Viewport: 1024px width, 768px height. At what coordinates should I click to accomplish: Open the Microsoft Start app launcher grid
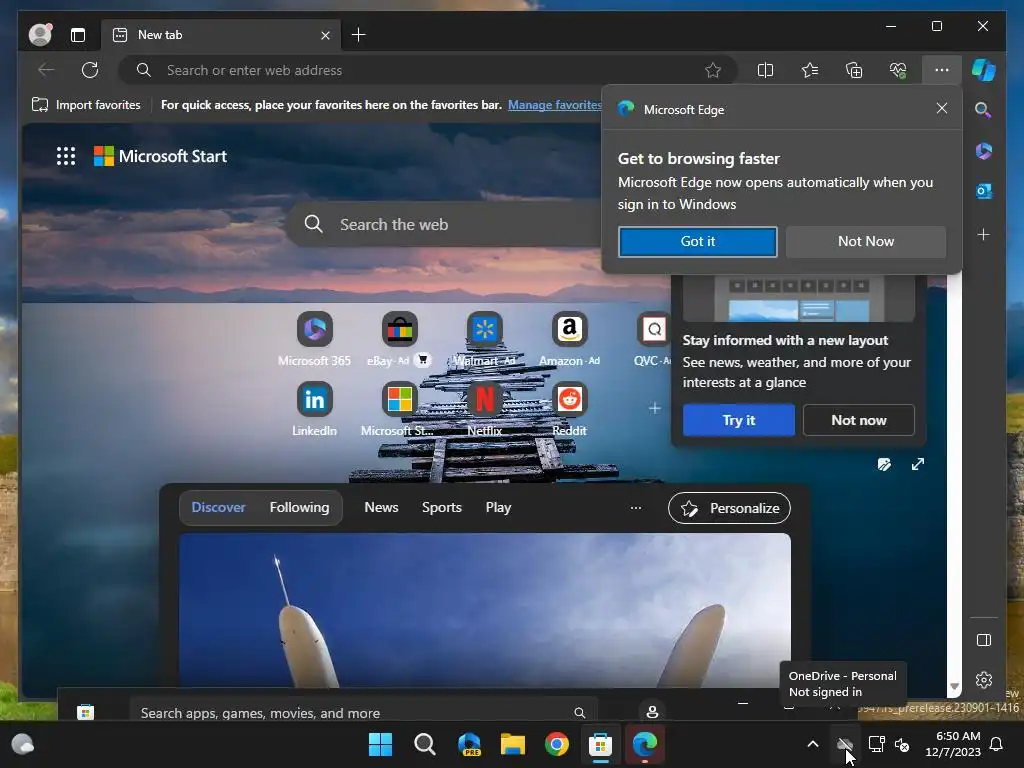(66, 156)
